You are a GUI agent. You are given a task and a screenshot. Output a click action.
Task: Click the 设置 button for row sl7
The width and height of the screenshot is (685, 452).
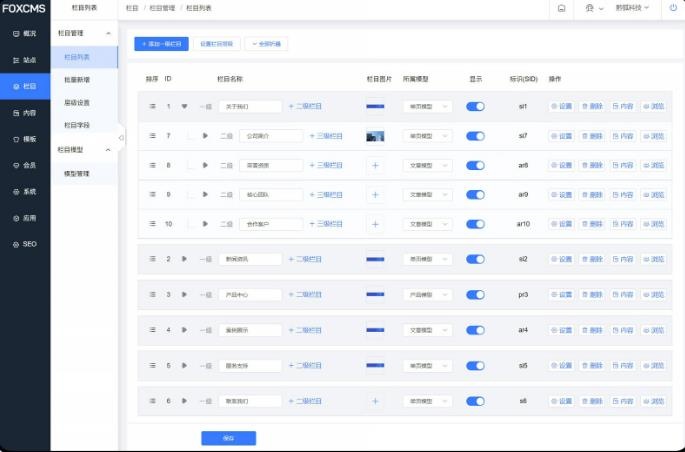click(x=562, y=135)
